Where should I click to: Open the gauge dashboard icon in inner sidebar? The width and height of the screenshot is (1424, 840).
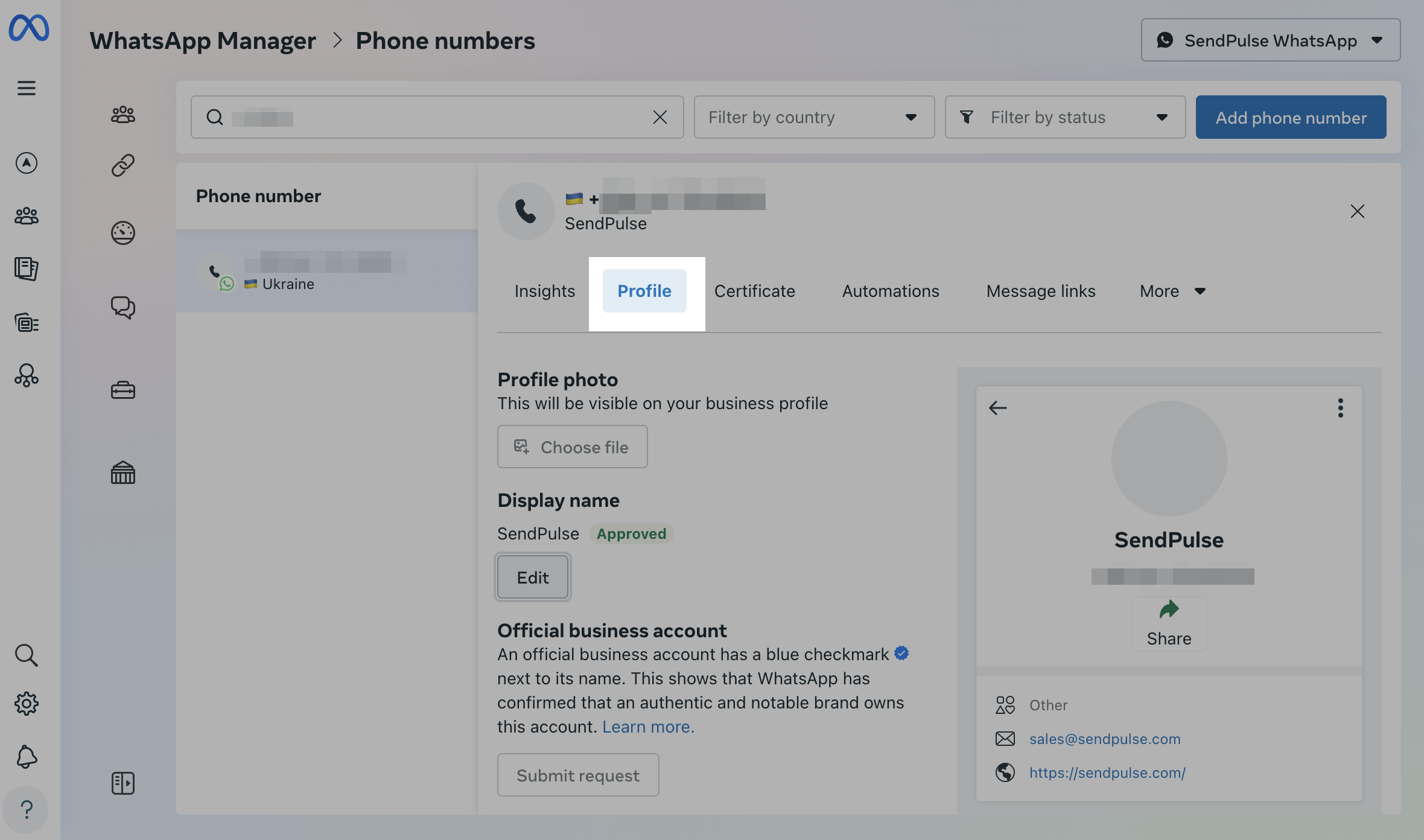point(123,233)
